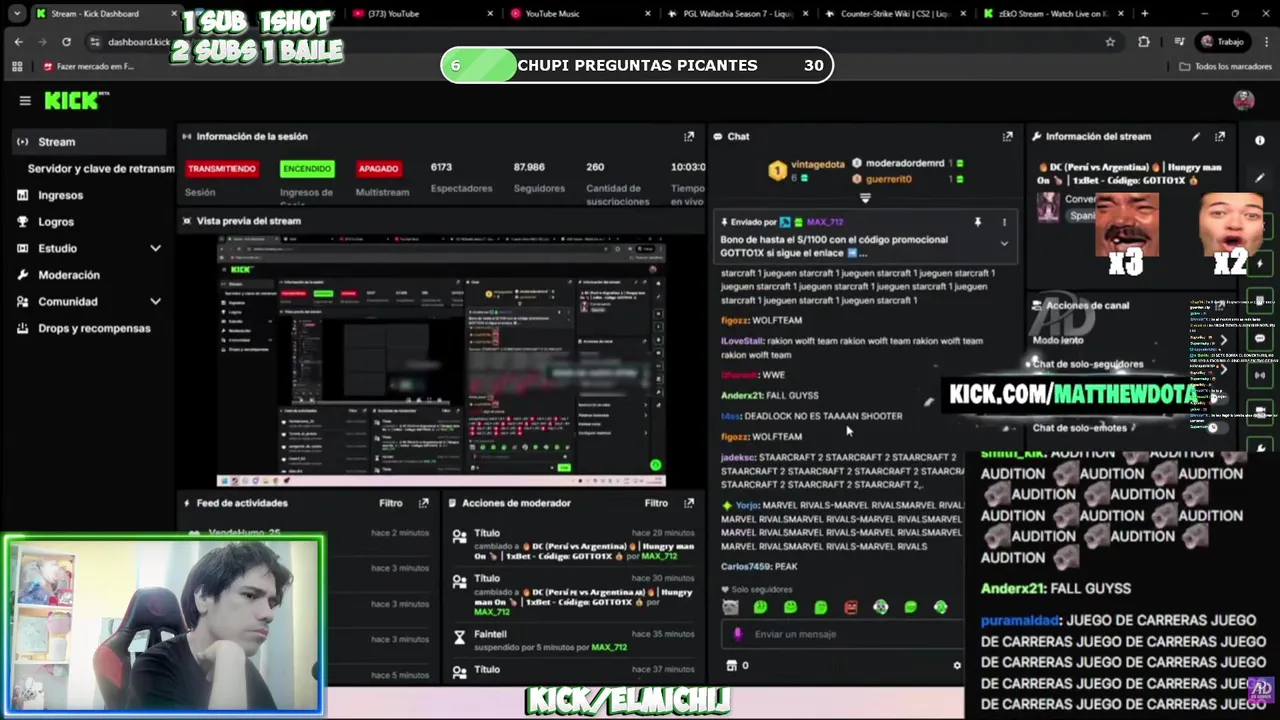
Task: Insert the red angry face emote
Action: (851, 607)
